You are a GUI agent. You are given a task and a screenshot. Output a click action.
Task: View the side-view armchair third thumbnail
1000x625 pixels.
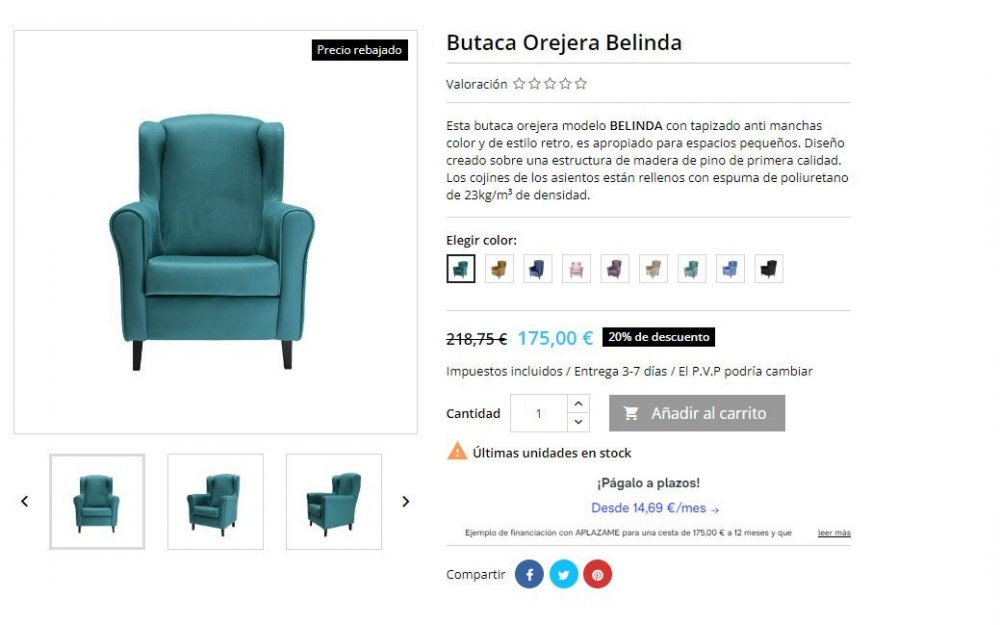(334, 501)
